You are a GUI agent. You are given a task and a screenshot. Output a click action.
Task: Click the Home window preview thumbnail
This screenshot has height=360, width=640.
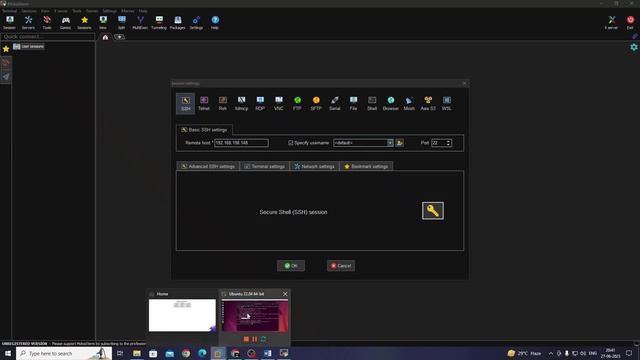(x=182, y=316)
